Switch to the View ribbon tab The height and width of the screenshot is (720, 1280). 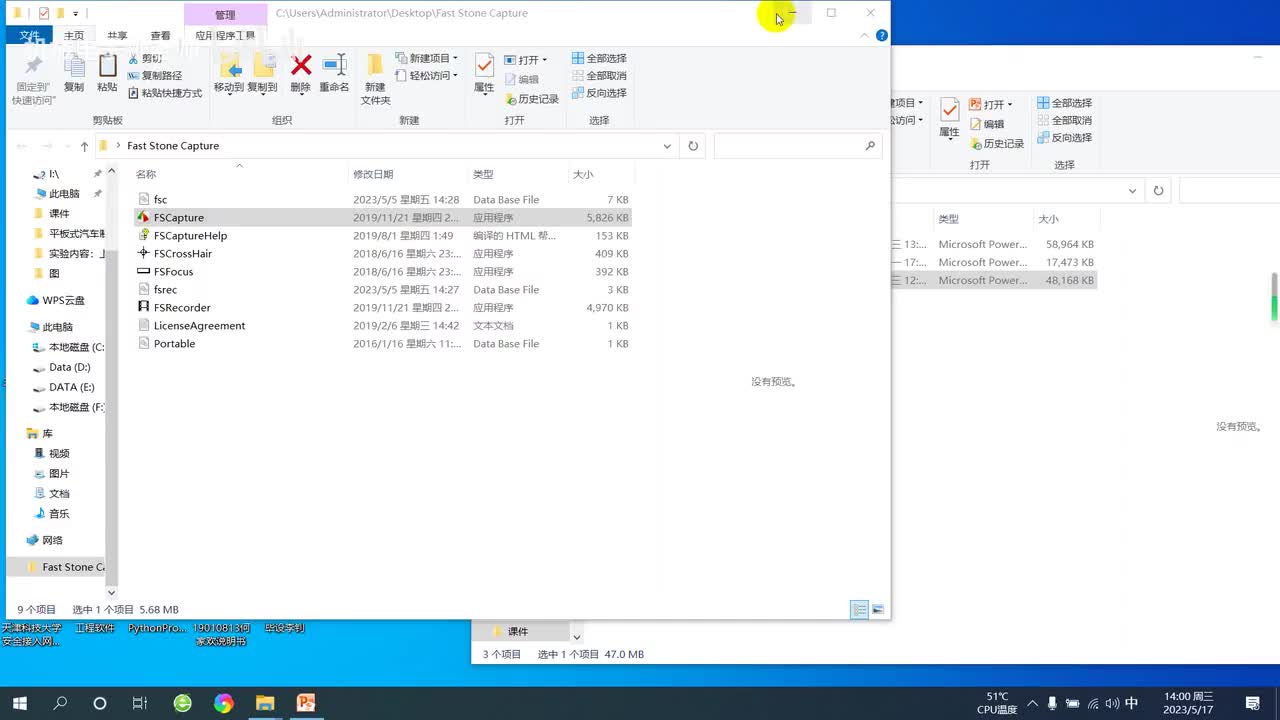tap(160, 36)
